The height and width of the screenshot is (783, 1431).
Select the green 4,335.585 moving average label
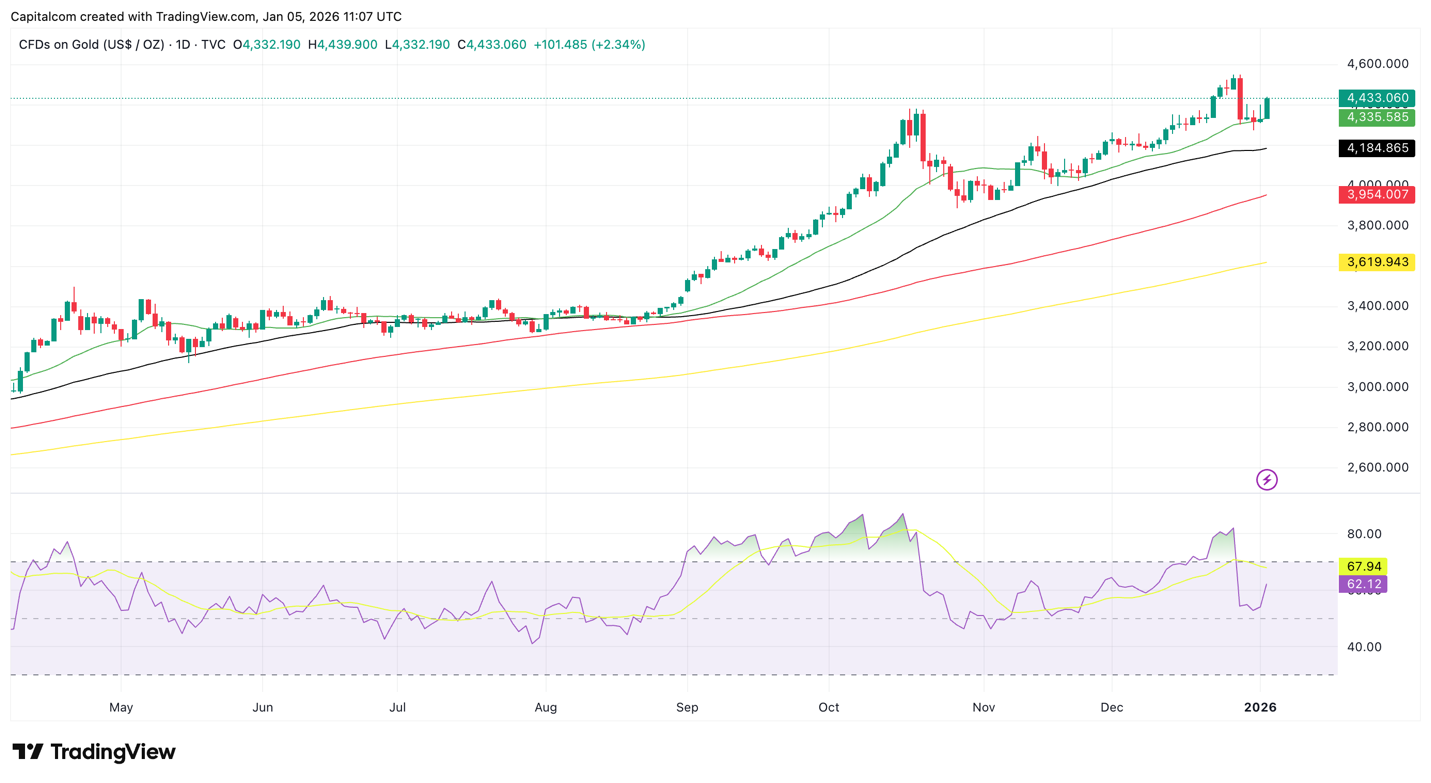(1376, 117)
